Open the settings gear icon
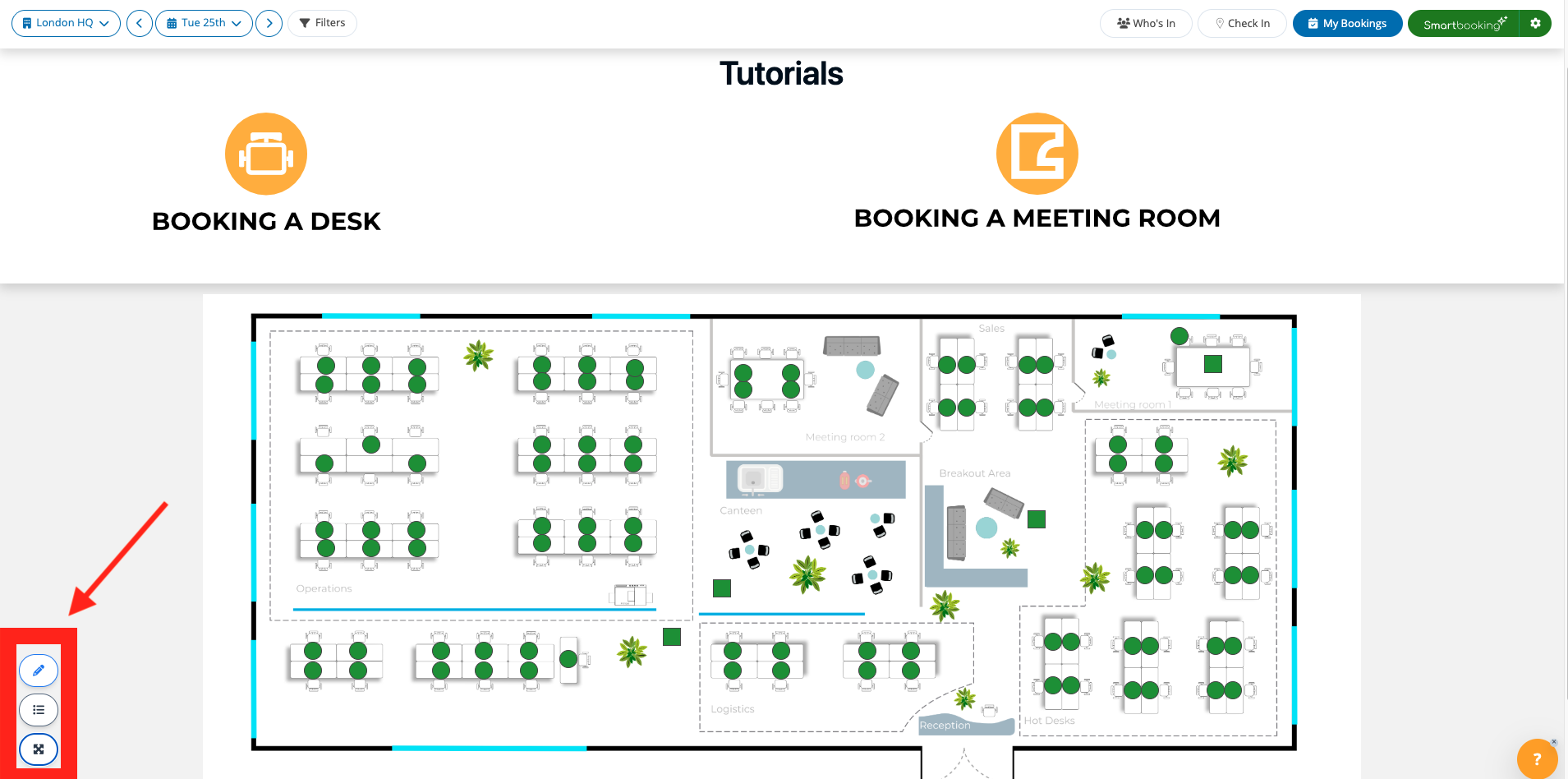 click(x=1535, y=24)
